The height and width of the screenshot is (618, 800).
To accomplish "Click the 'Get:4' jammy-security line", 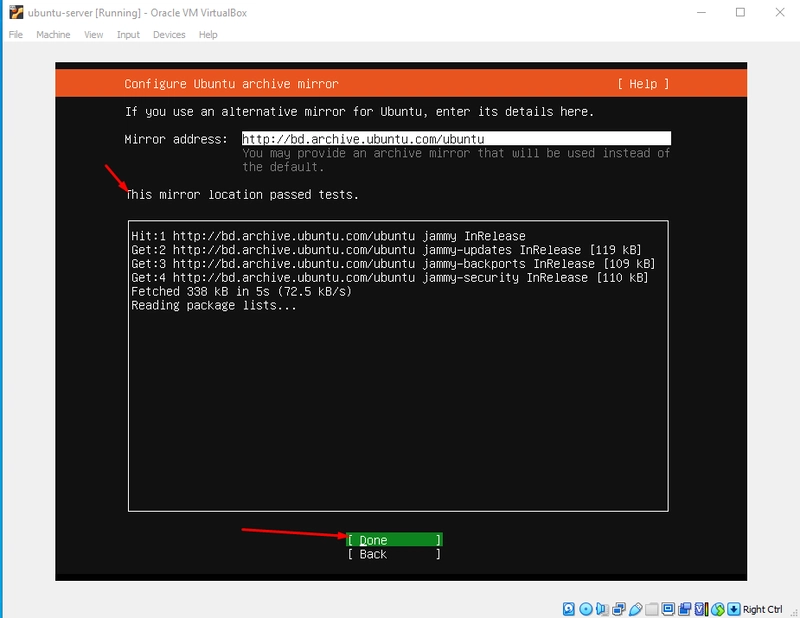I will [390, 277].
